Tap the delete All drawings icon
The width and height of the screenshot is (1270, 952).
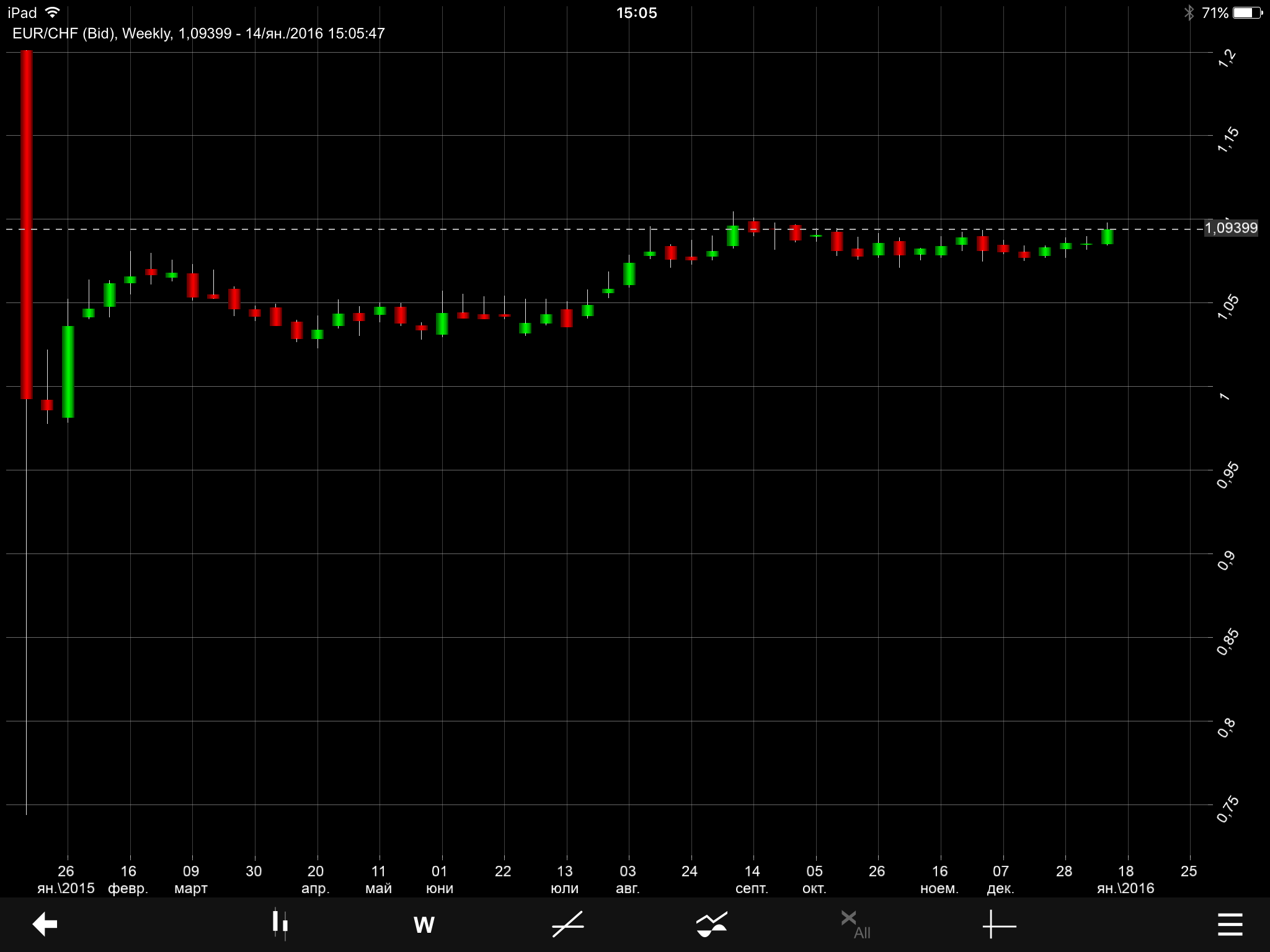tap(856, 924)
